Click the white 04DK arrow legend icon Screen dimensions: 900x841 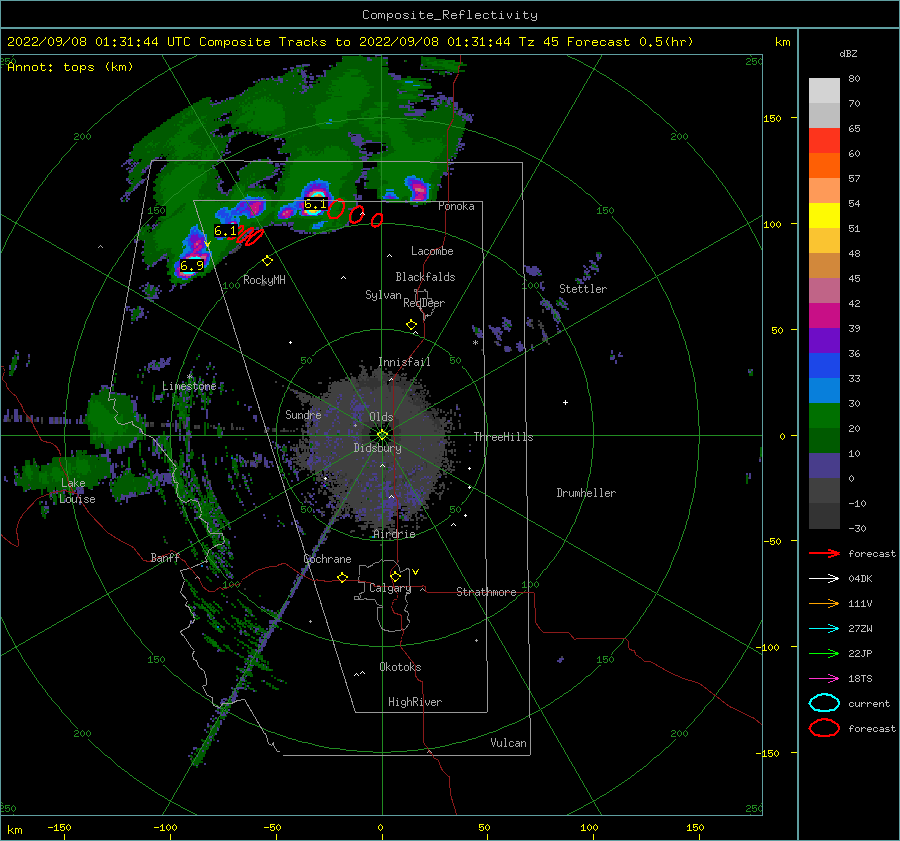tap(824, 578)
